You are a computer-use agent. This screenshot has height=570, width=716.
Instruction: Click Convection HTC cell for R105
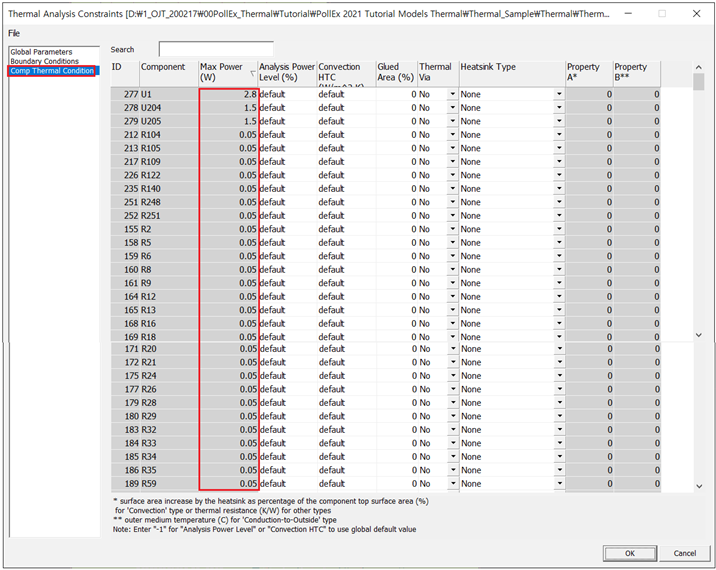pos(345,148)
